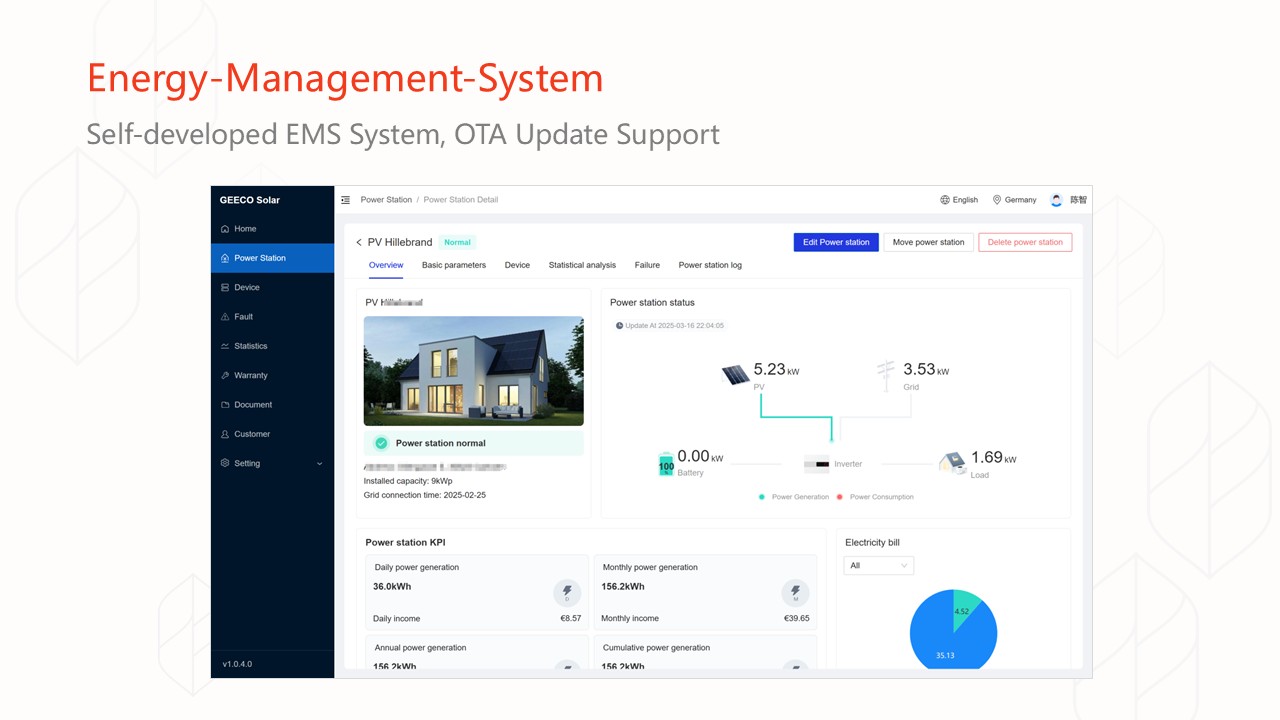Click the 3.53 kW Grid value

(x=926, y=370)
